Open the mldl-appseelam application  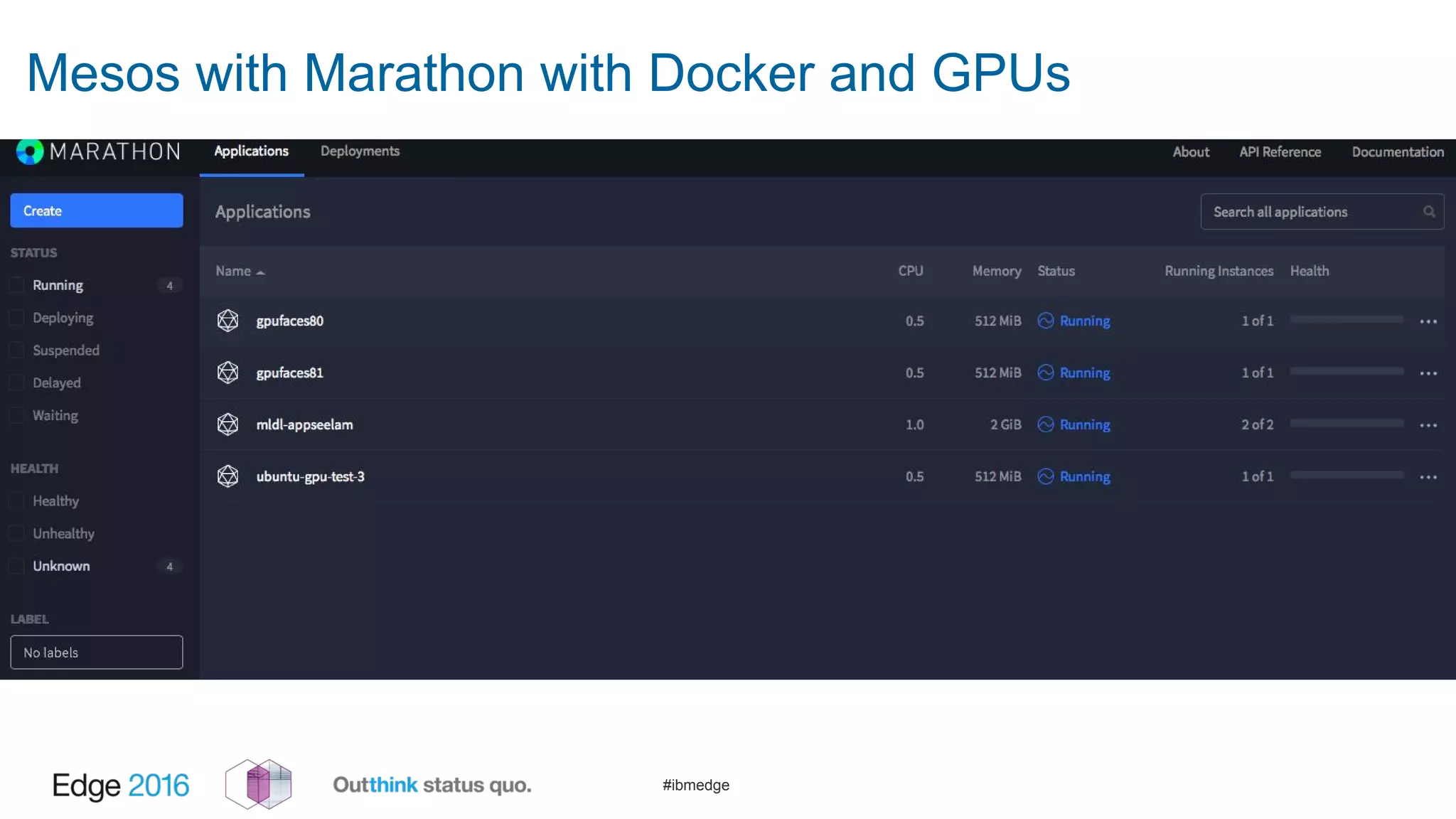[304, 424]
